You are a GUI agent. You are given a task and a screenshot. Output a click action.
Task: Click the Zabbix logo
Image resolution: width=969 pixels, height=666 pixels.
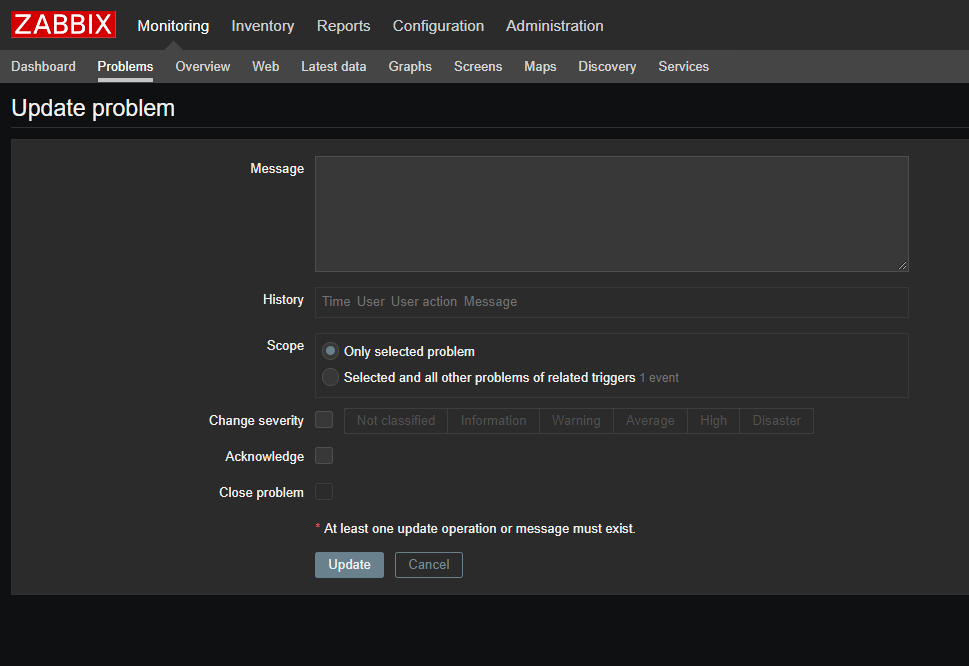coord(64,25)
